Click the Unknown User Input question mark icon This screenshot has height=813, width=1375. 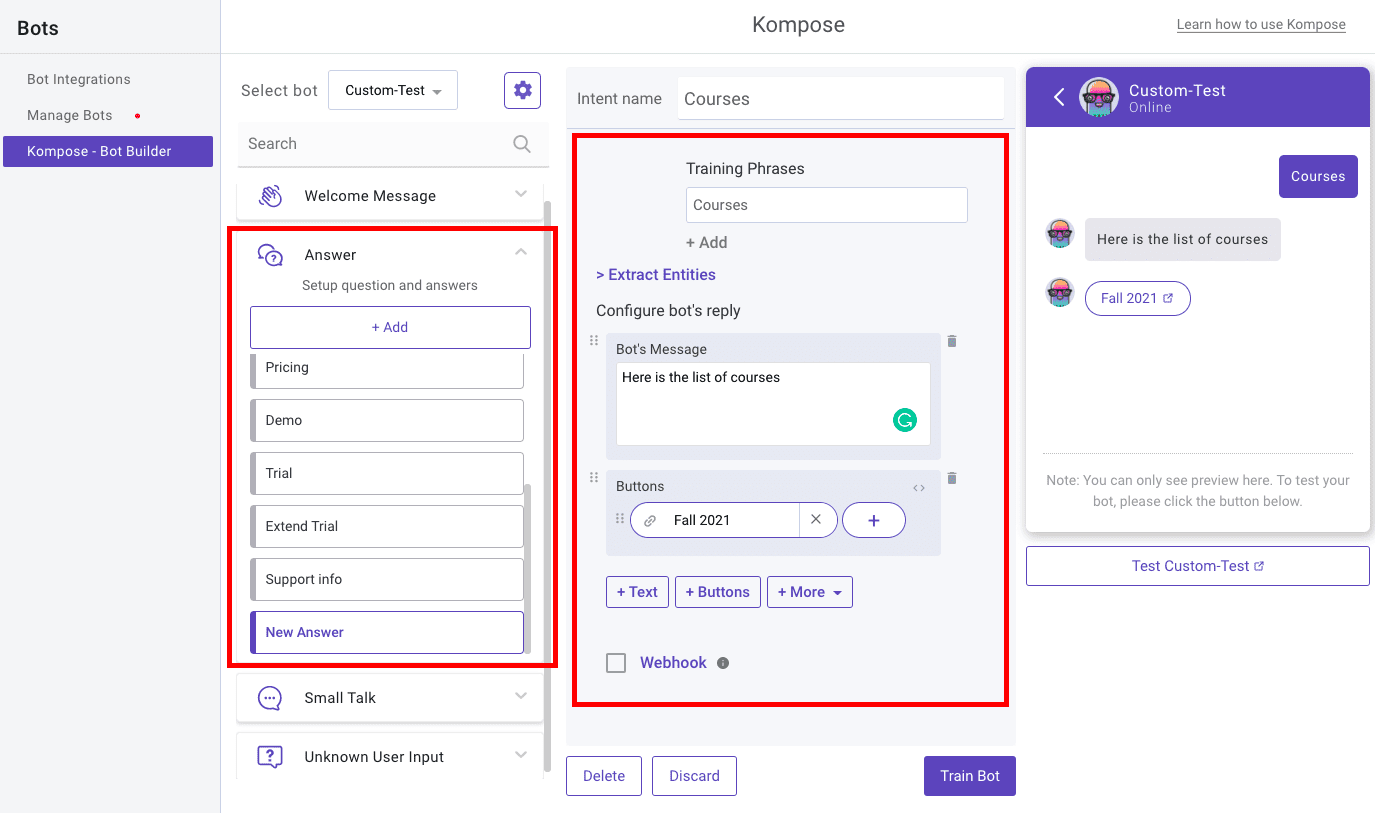(270, 756)
